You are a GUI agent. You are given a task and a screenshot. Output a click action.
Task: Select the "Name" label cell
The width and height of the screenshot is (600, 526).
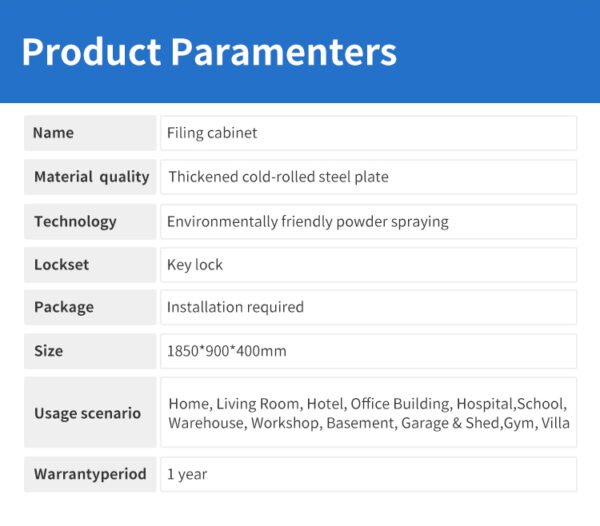click(x=90, y=133)
